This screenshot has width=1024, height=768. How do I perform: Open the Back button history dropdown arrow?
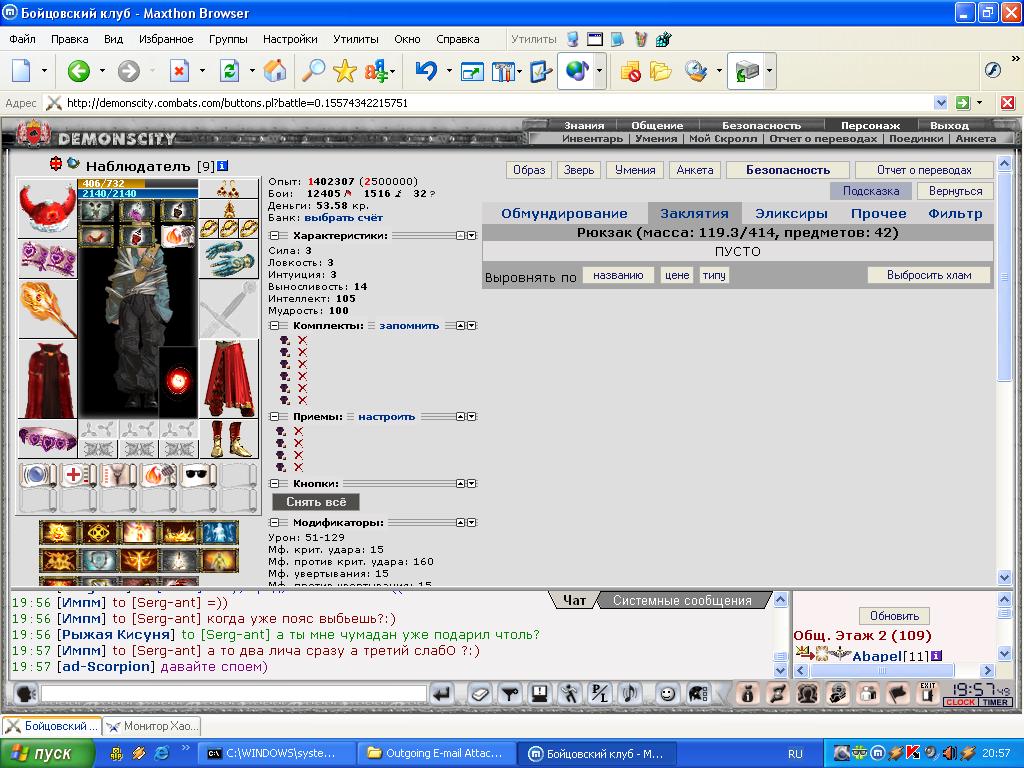102,71
